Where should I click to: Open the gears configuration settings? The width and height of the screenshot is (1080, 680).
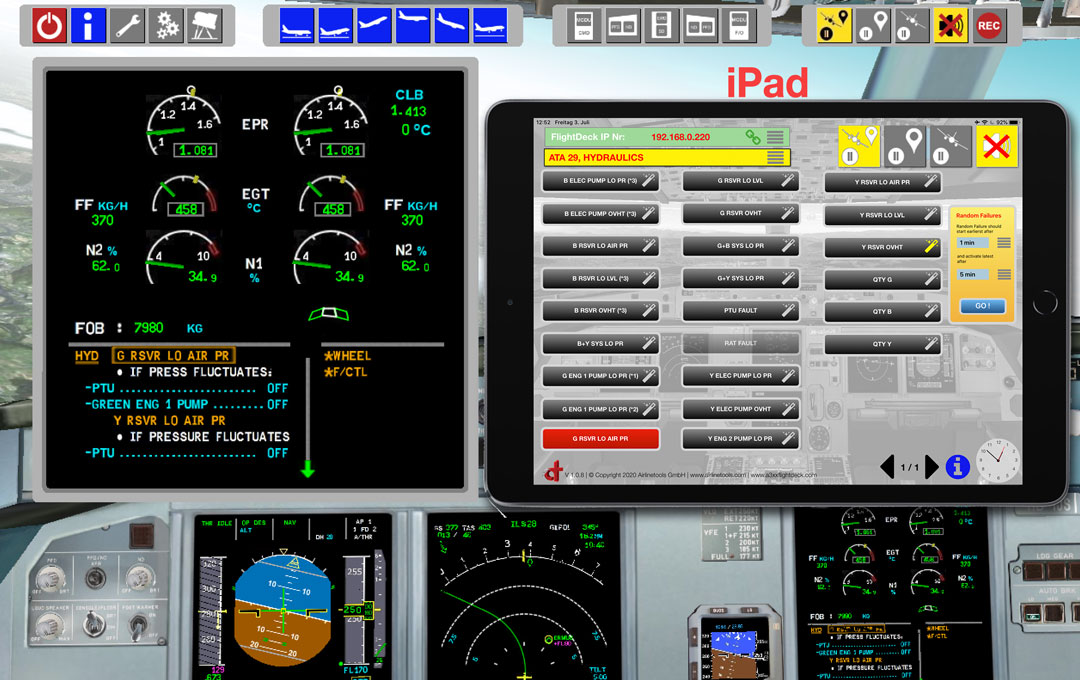[167, 24]
